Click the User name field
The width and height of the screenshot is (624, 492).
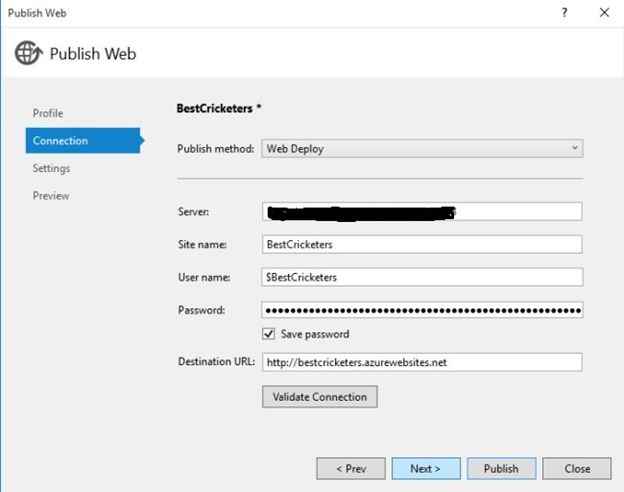point(422,277)
